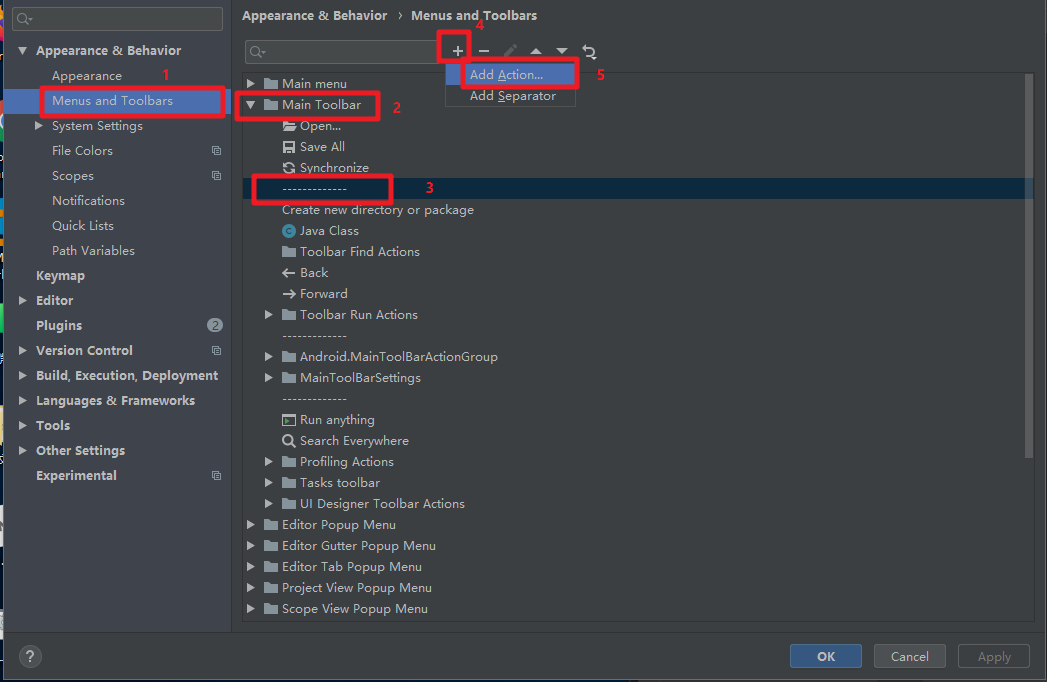Click the Synchronize refresh icon

289,168
